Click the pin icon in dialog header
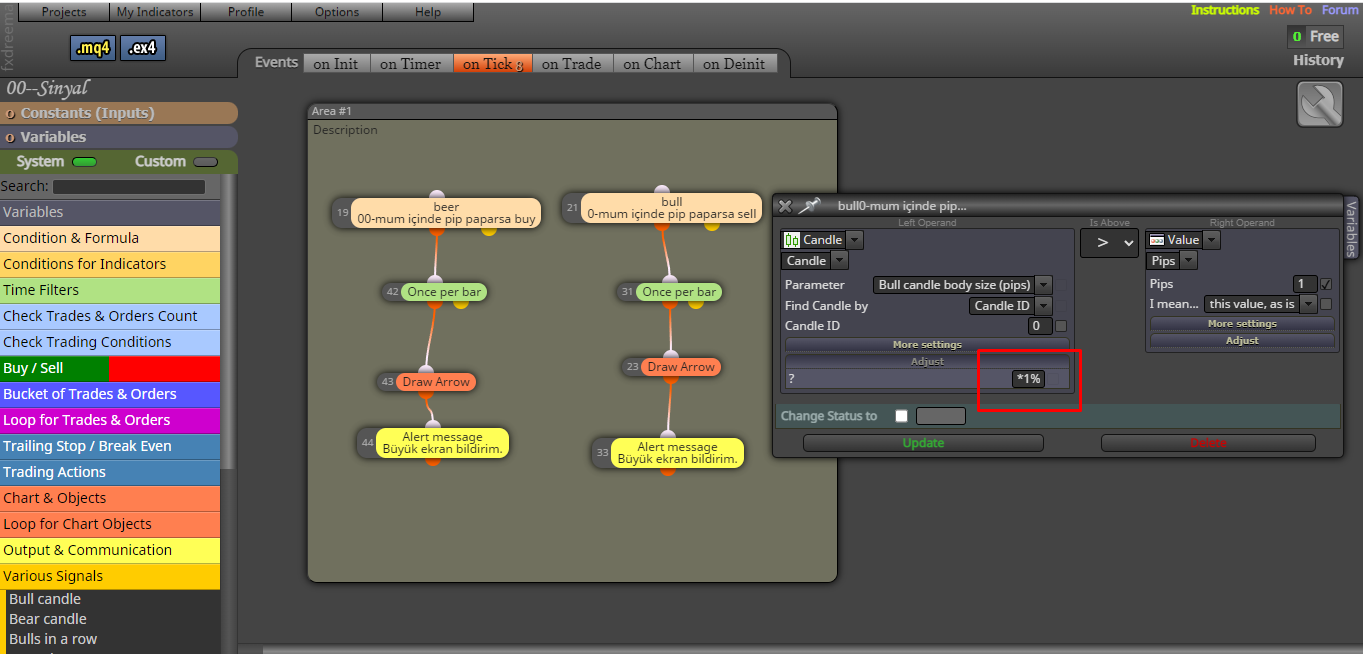The image size is (1363, 654). [x=810, y=205]
